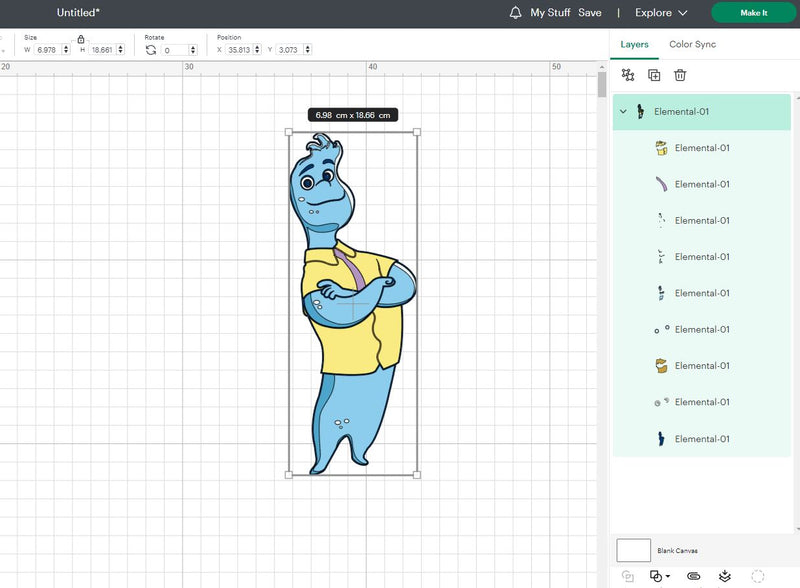Select the Layers tab
Screen dimensions: 800x588
634,44
